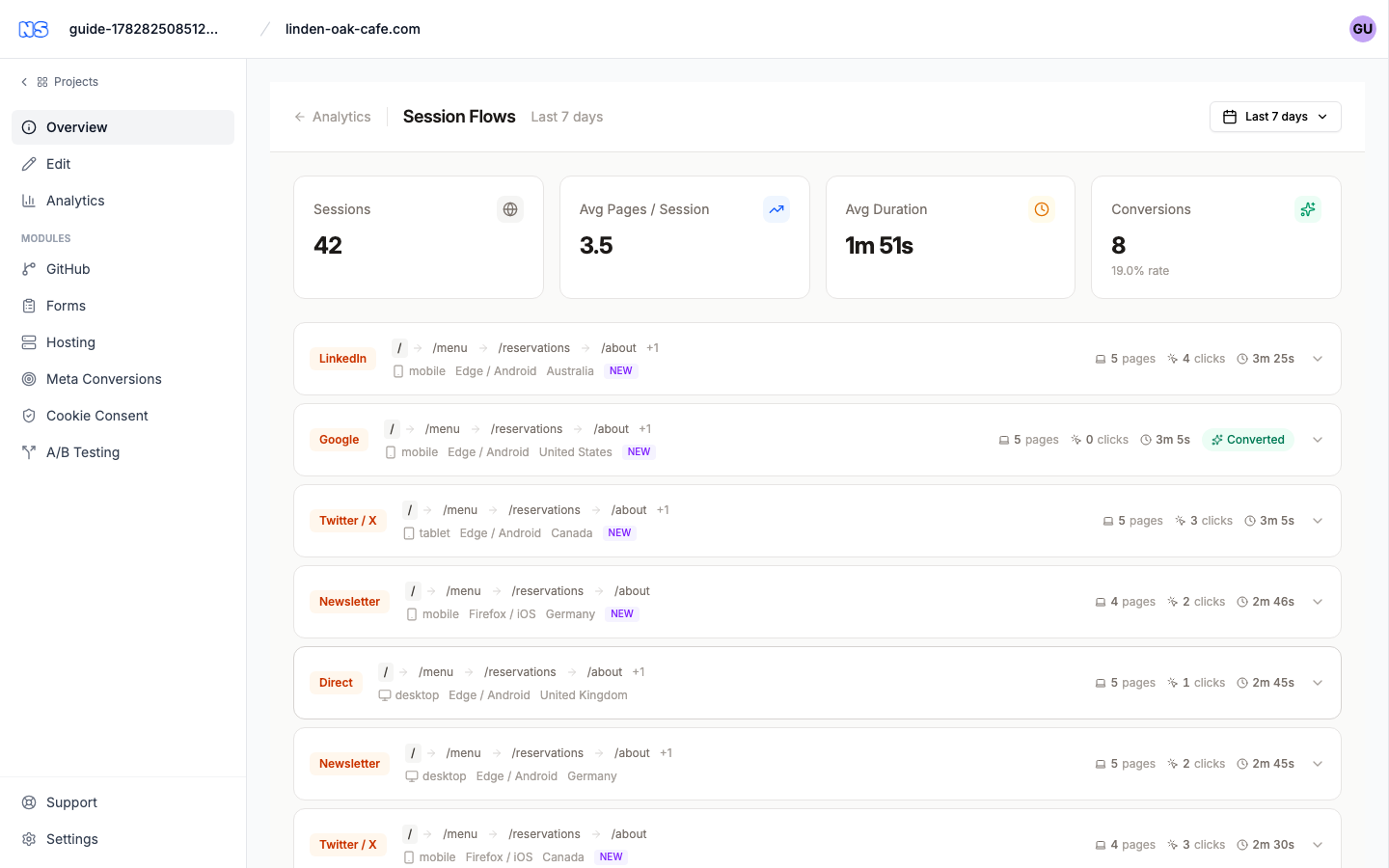
Task: Go to Meta Conversions module
Action: pos(123,379)
